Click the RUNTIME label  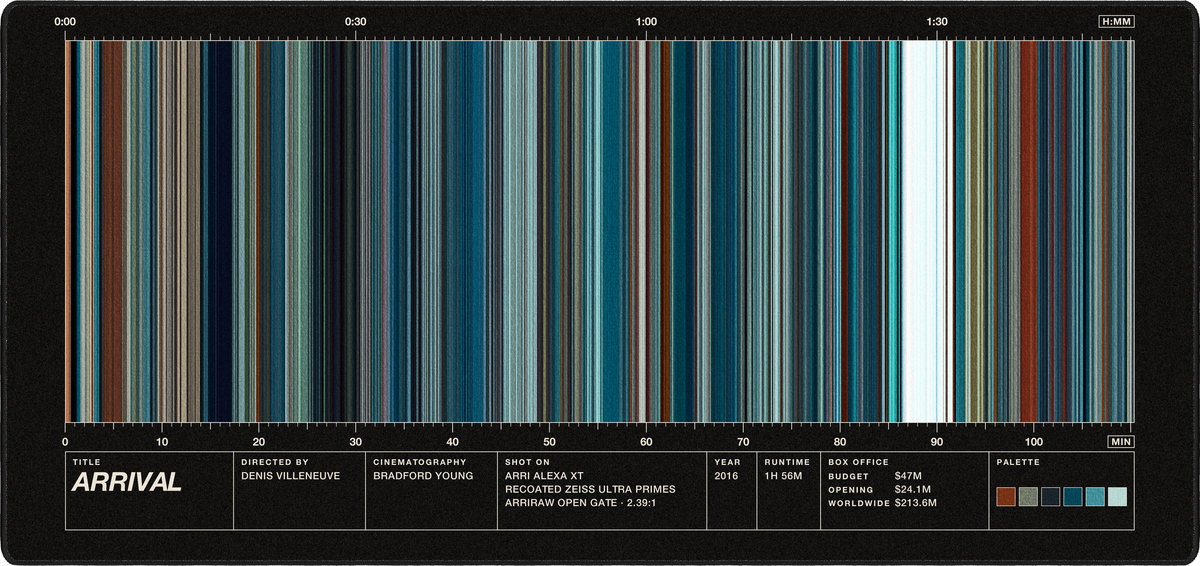(787, 462)
